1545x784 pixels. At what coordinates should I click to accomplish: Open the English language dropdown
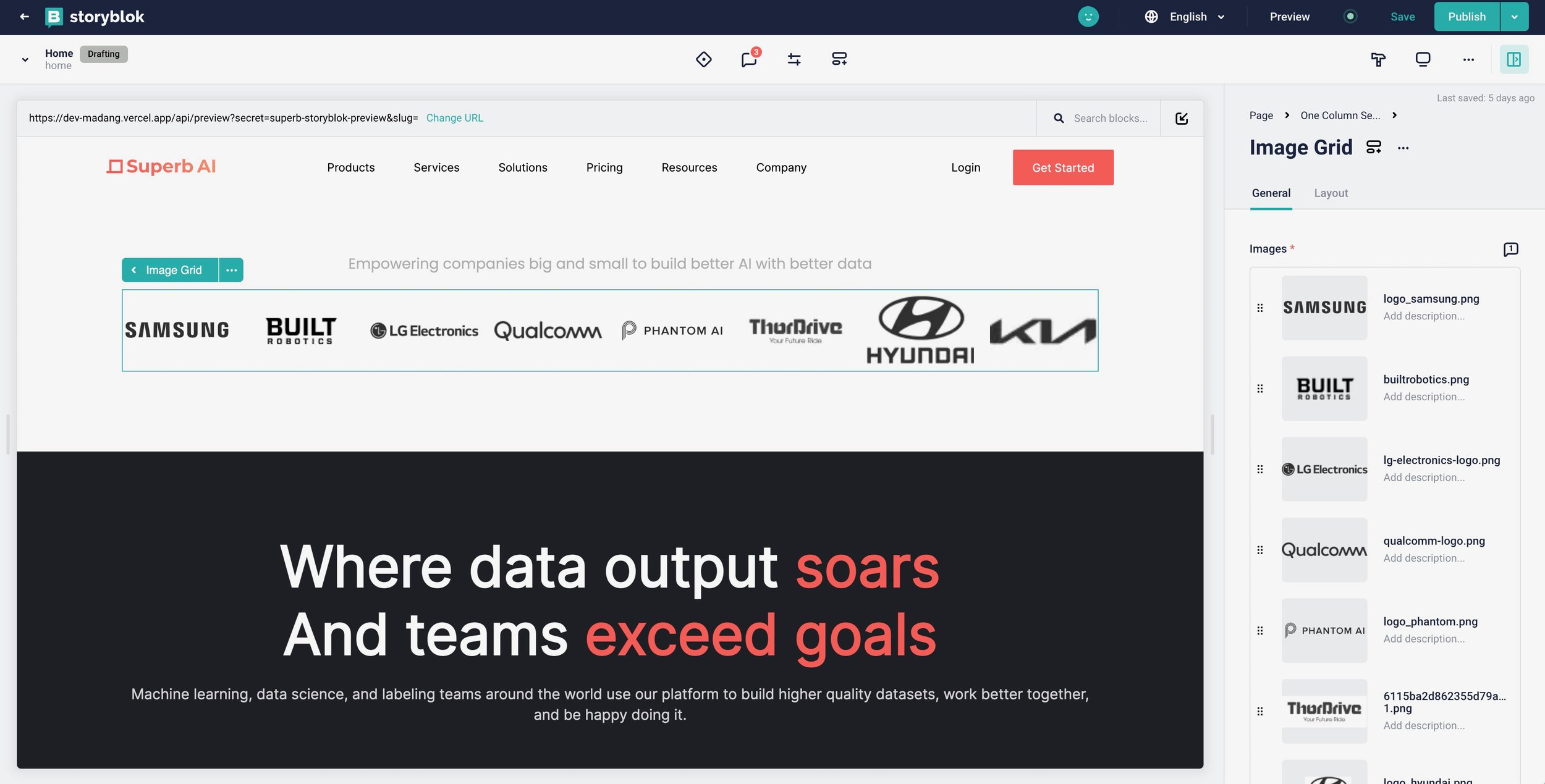point(1187,17)
